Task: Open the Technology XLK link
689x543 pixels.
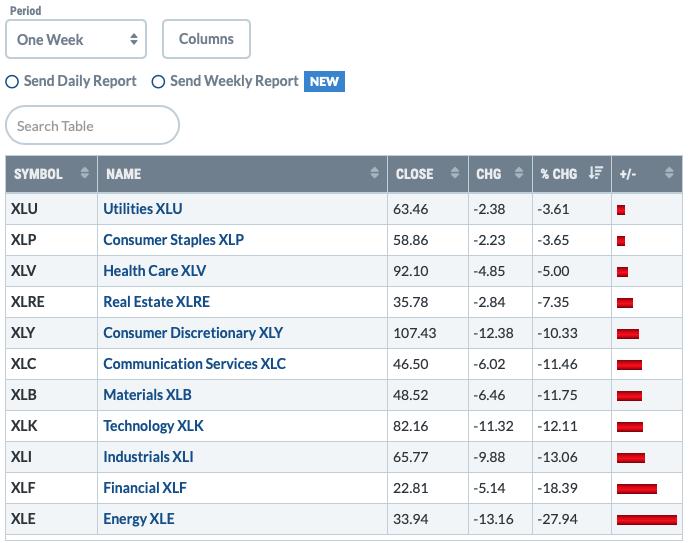Action: 153,426
